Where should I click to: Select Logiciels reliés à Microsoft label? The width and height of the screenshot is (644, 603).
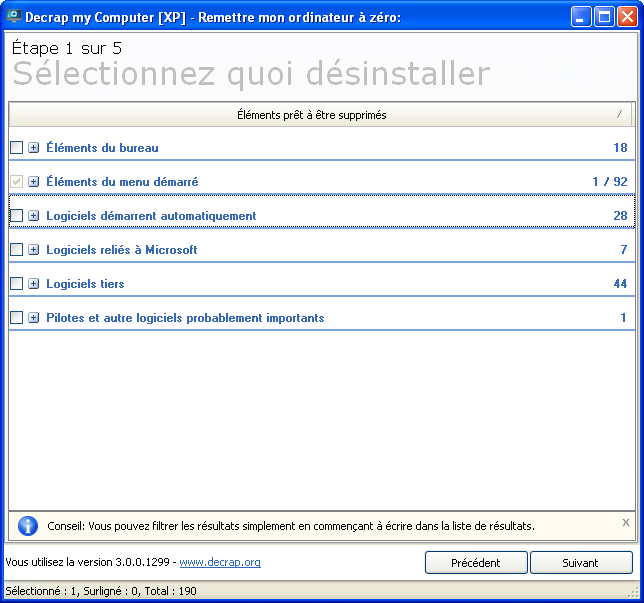tap(122, 250)
